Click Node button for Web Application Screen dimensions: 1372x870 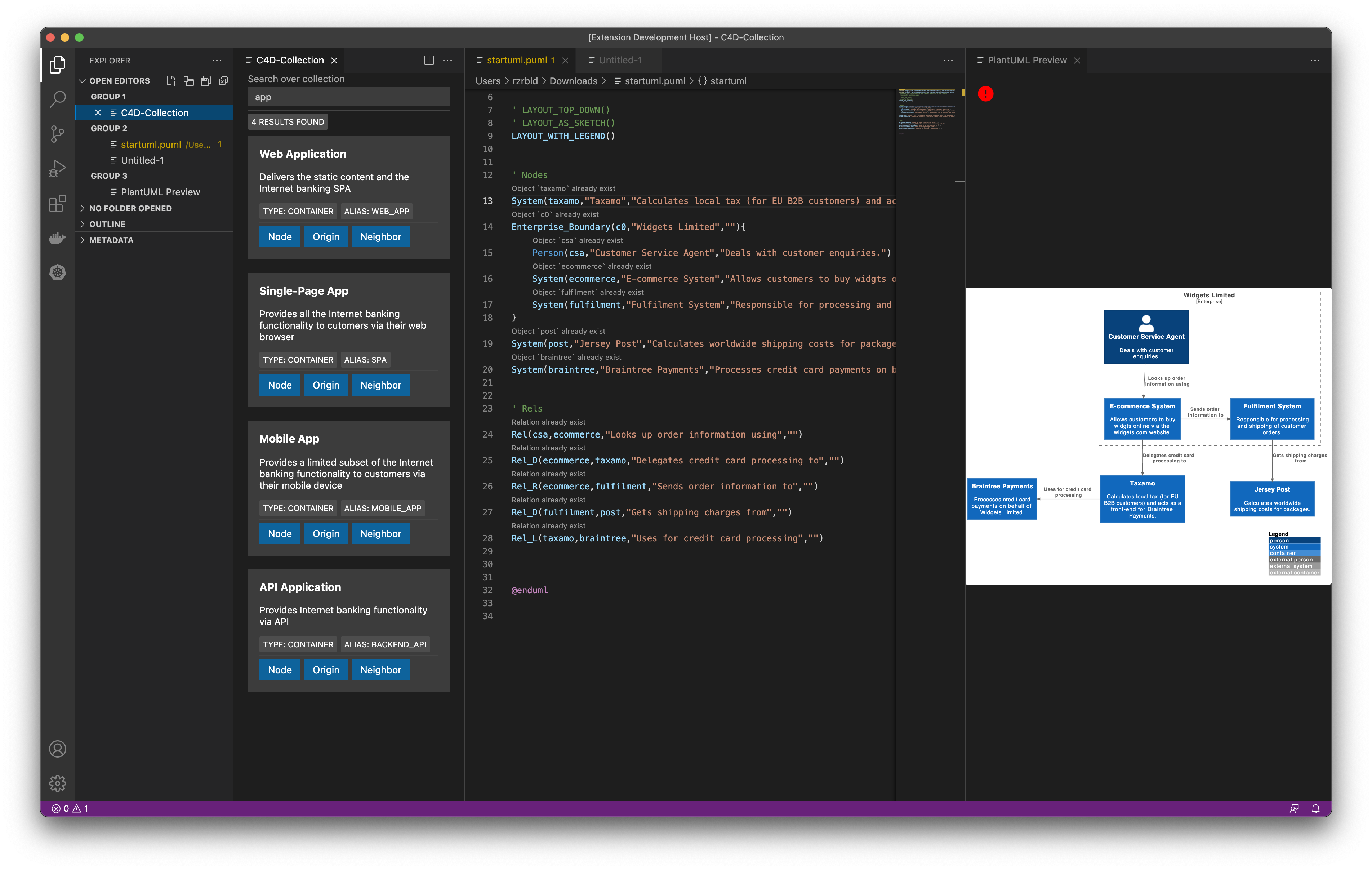(x=280, y=236)
